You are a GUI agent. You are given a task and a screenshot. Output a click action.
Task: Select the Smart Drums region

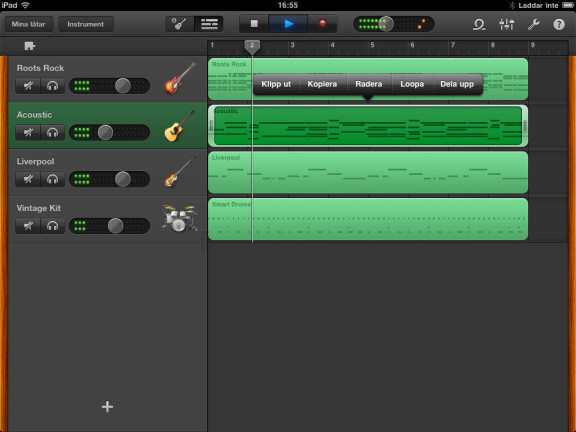coord(368,219)
